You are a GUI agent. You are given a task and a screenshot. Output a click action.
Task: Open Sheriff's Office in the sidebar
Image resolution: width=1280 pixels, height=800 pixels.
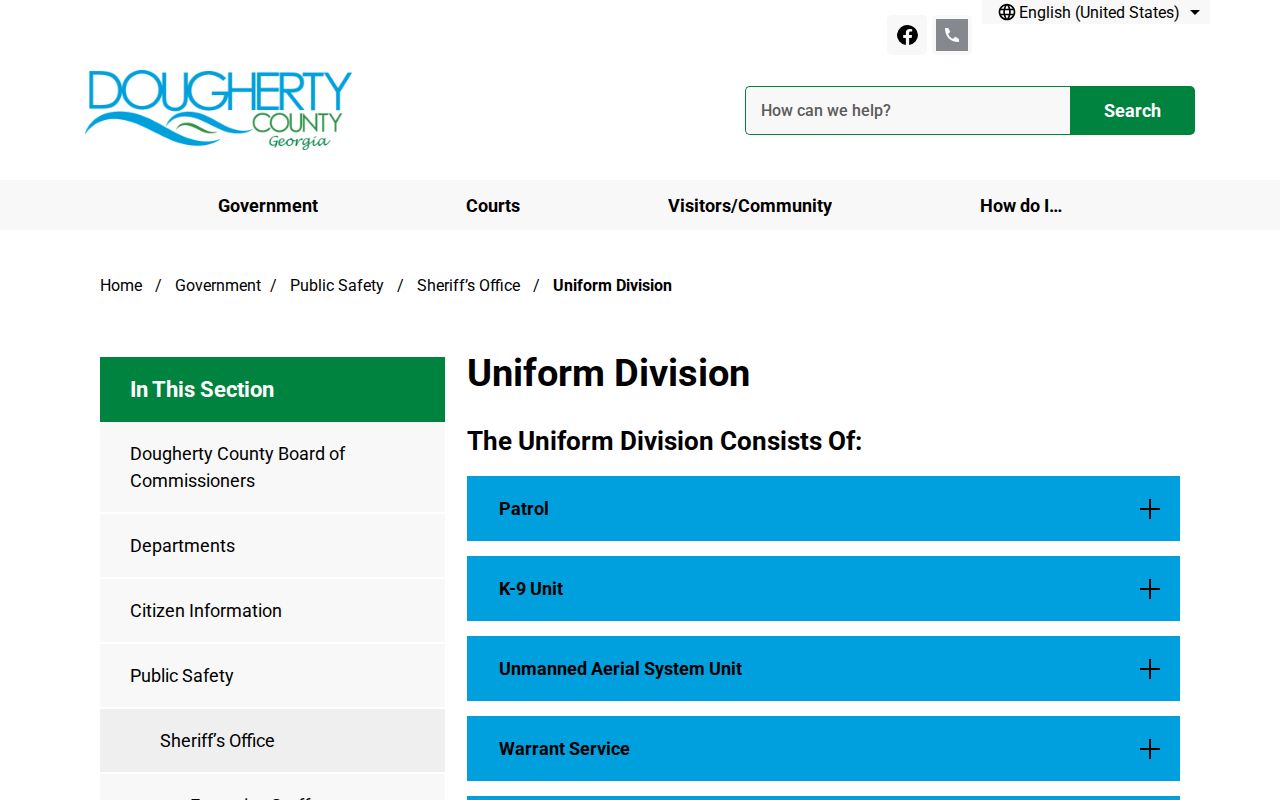point(272,741)
